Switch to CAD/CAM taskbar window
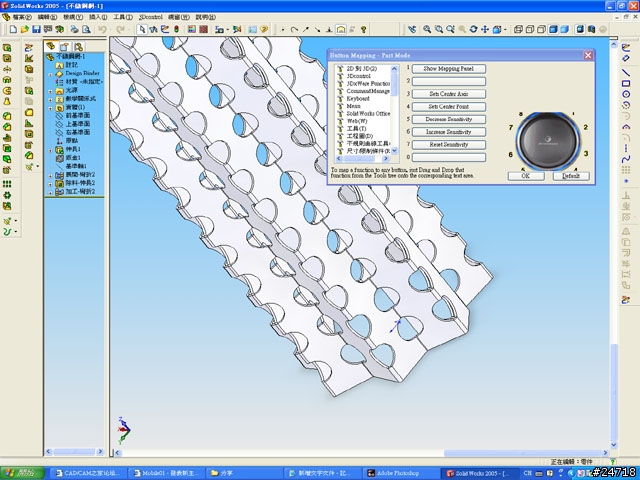640x480 pixels. click(89, 473)
